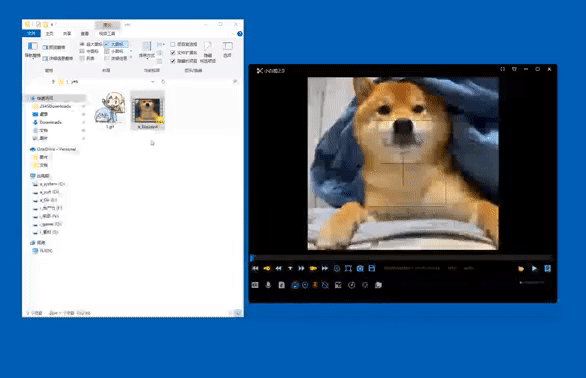The width and height of the screenshot is (586, 378).
Task: Select the crop frame icon in the player
Action: click(x=348, y=268)
